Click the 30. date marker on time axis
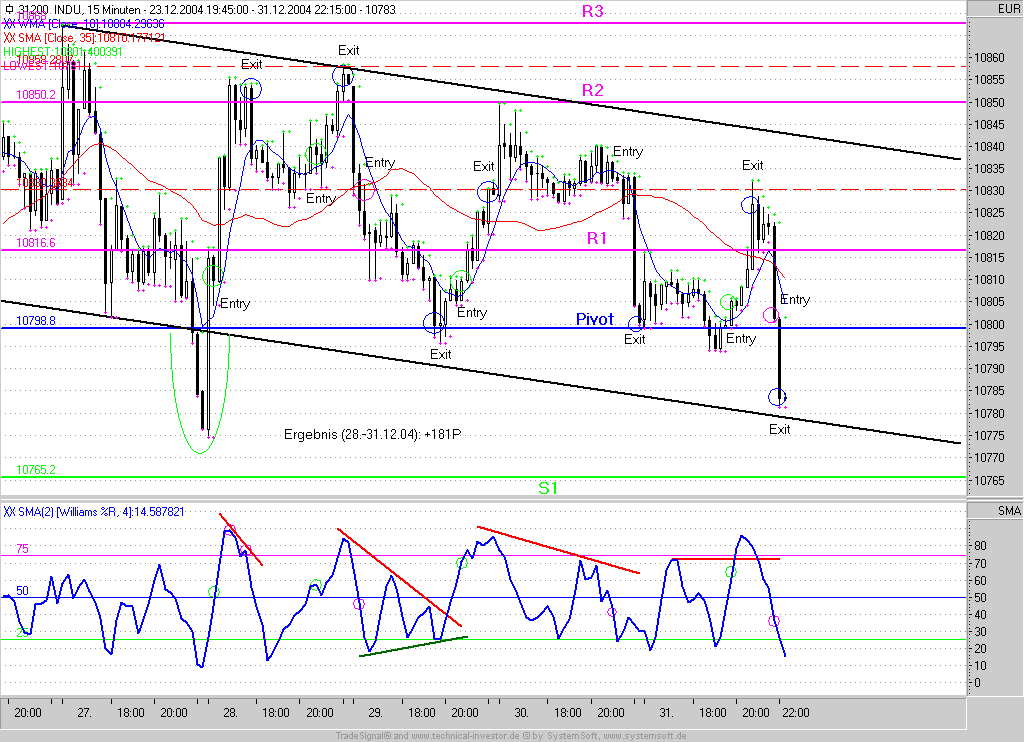The image size is (1024, 742). pyautogui.click(x=521, y=713)
